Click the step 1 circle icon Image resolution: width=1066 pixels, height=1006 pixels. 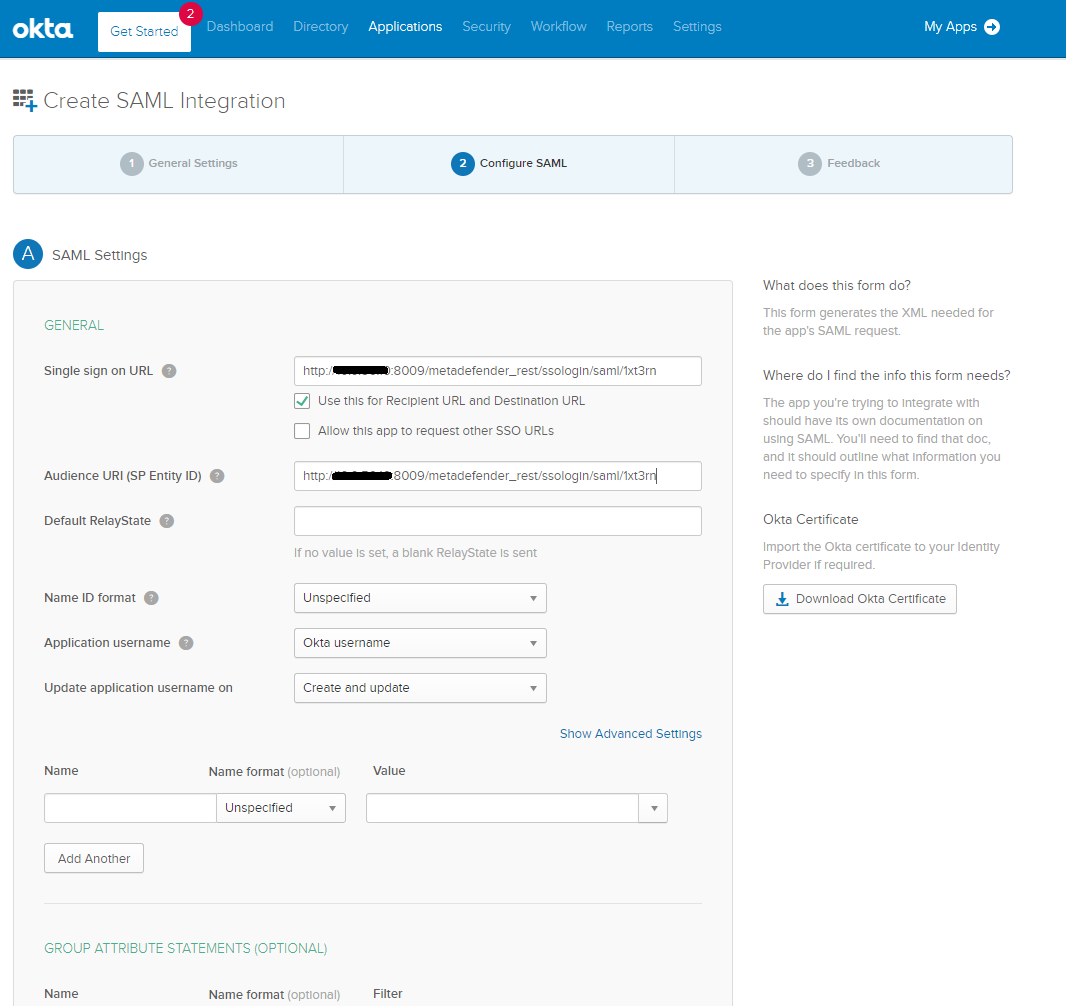click(132, 163)
